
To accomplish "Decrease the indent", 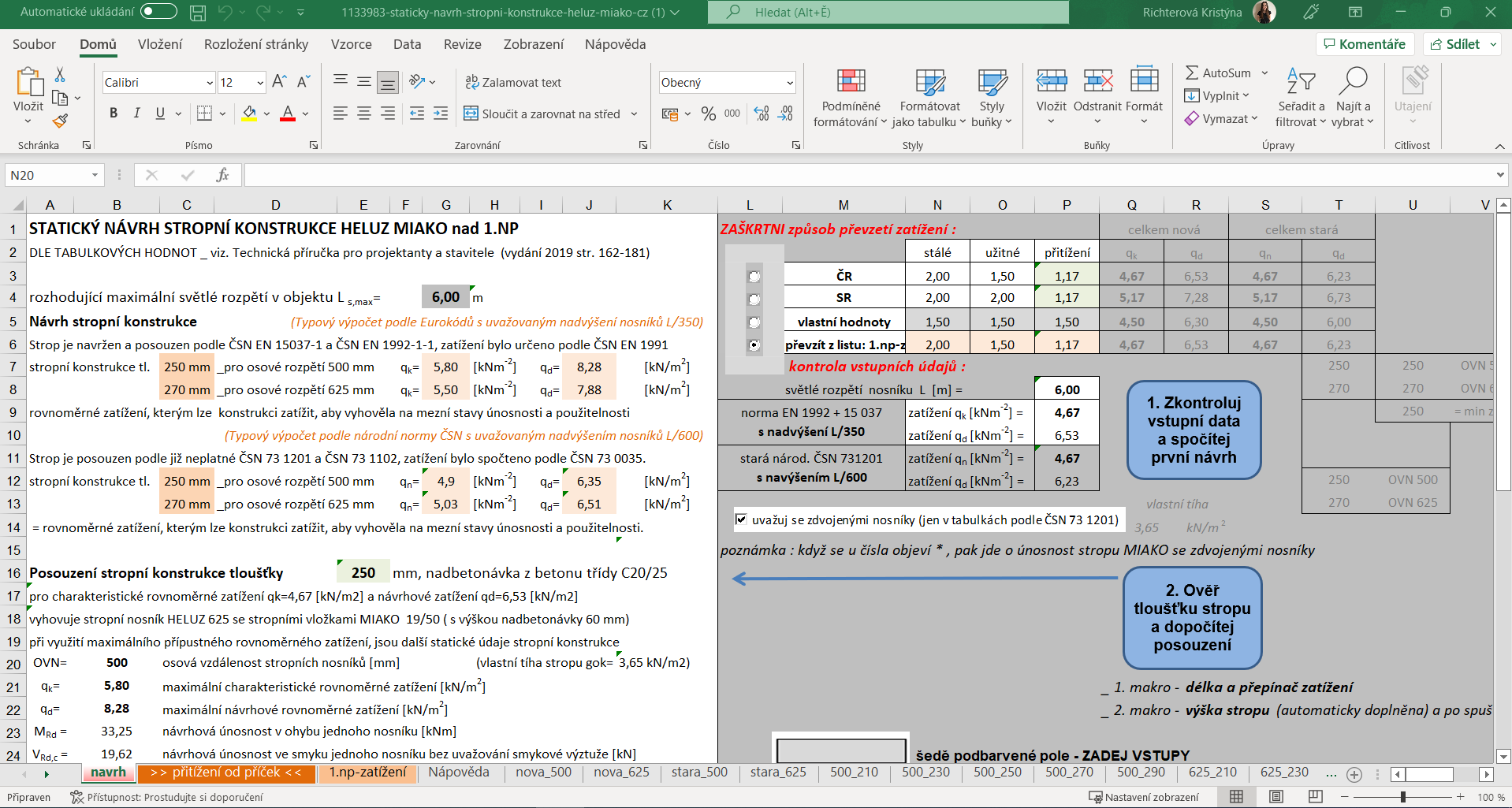I will coord(417,114).
